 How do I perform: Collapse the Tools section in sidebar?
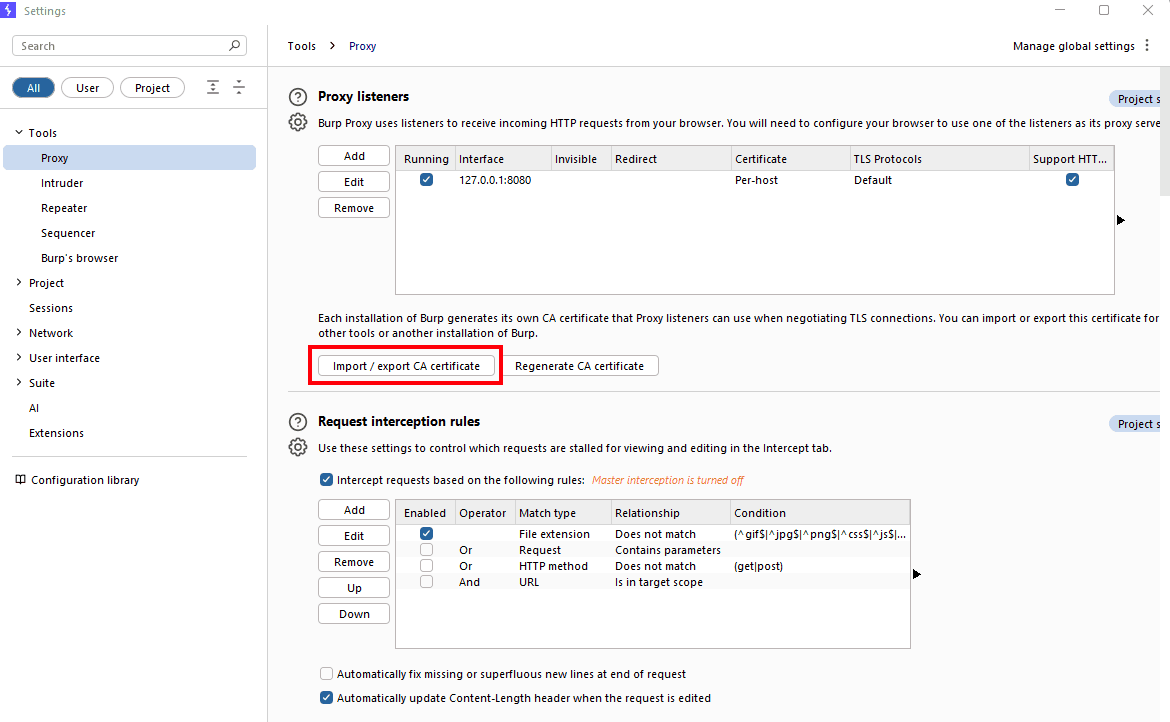(x=18, y=132)
